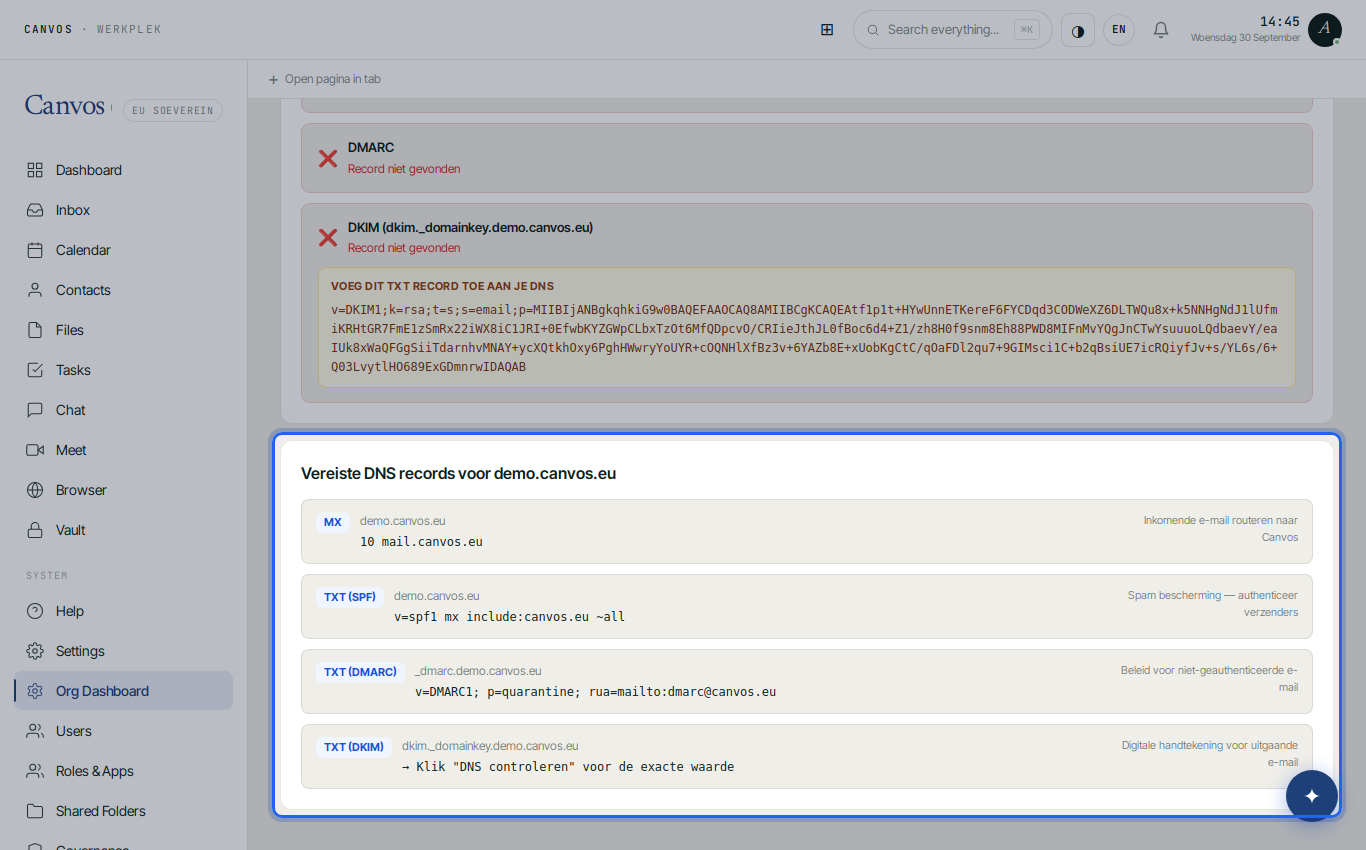Click the Meet video camera icon
This screenshot has width=1366, height=850.
pos(35,450)
